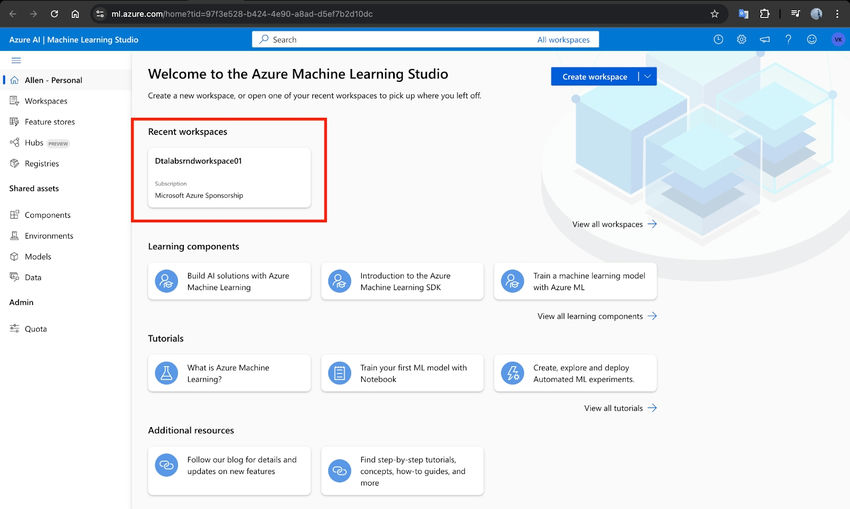Click the smiley feedback icon
This screenshot has width=850, height=509.
click(x=812, y=39)
